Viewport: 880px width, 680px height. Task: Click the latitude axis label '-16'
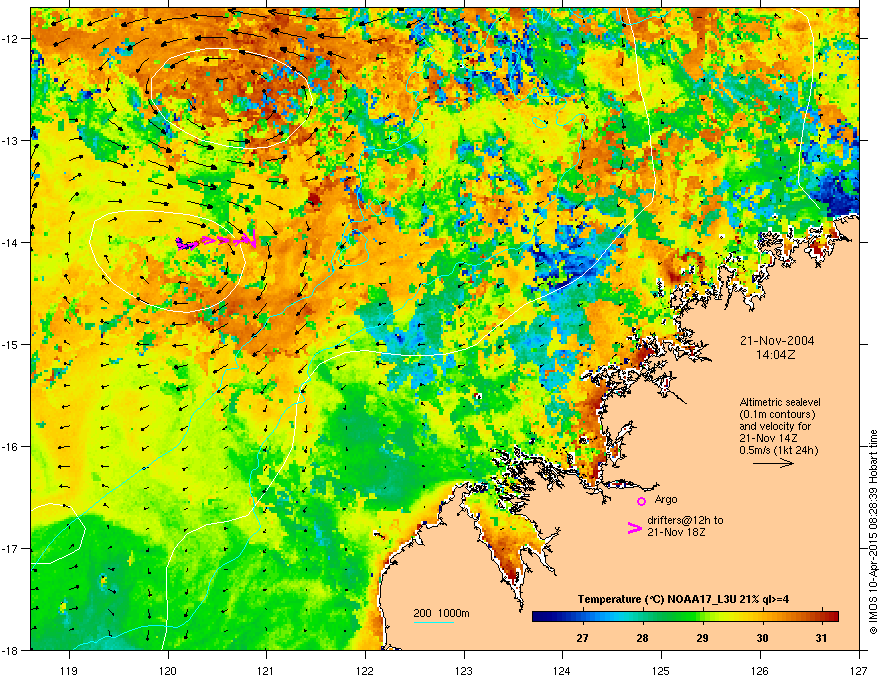pos(10,447)
